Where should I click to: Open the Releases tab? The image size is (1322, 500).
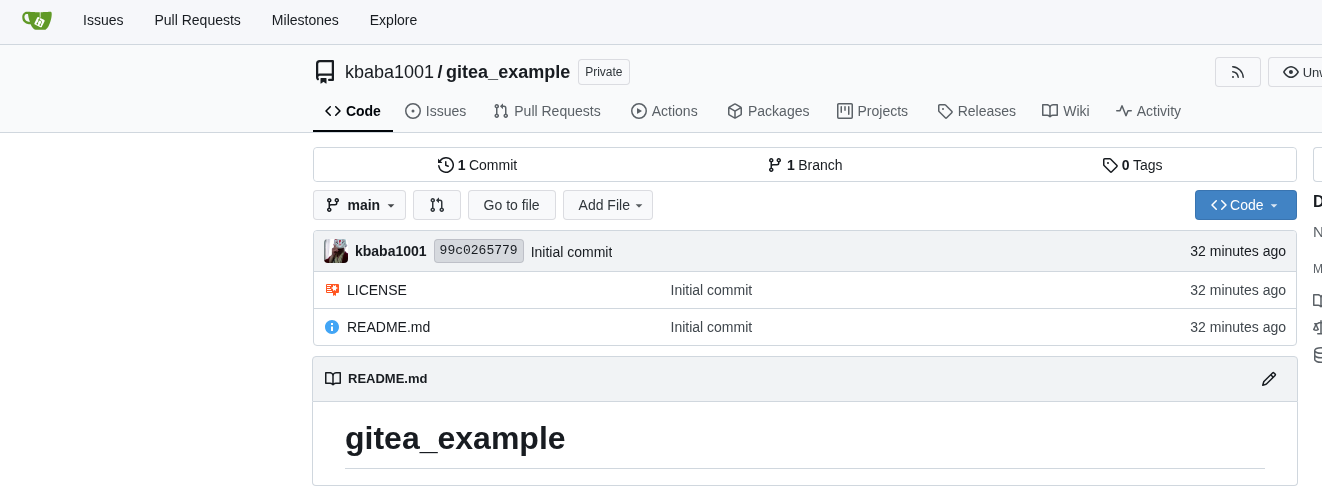point(976,111)
